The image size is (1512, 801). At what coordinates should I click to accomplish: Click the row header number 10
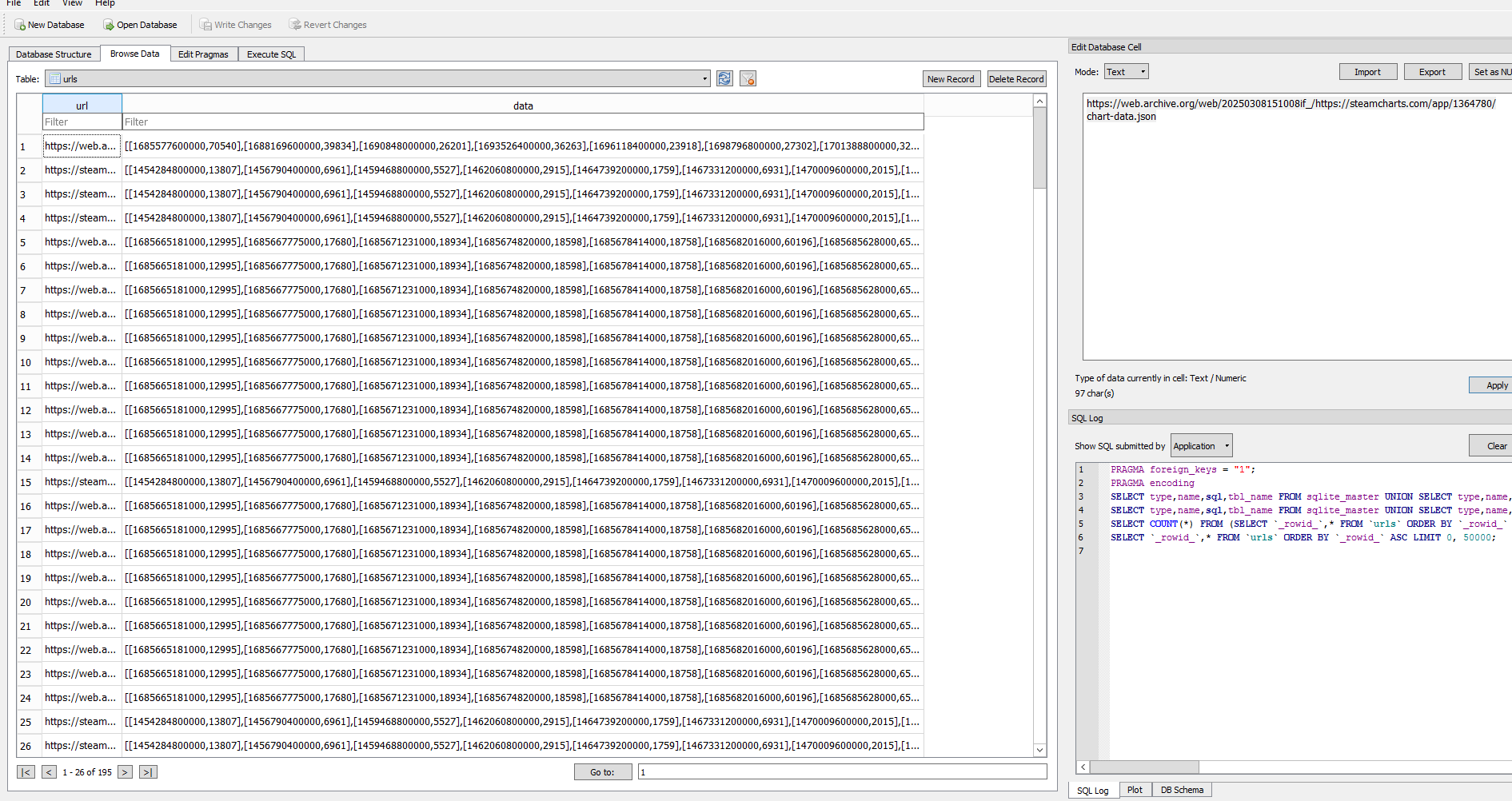pyautogui.click(x=30, y=362)
